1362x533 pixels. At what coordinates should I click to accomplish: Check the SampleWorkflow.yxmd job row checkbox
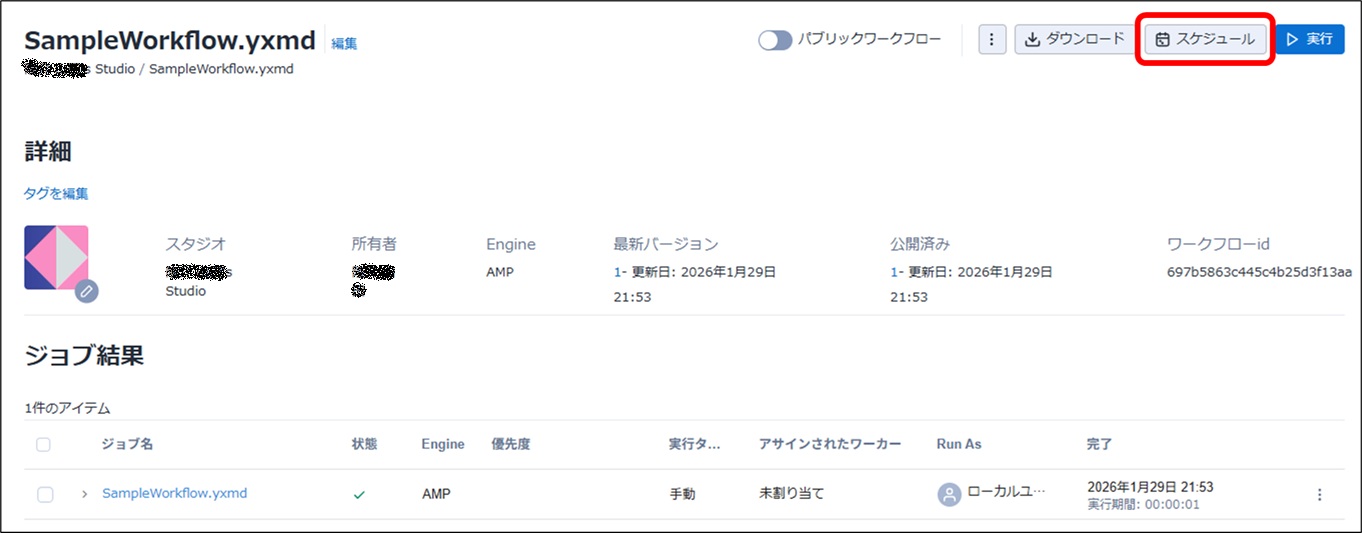45,494
